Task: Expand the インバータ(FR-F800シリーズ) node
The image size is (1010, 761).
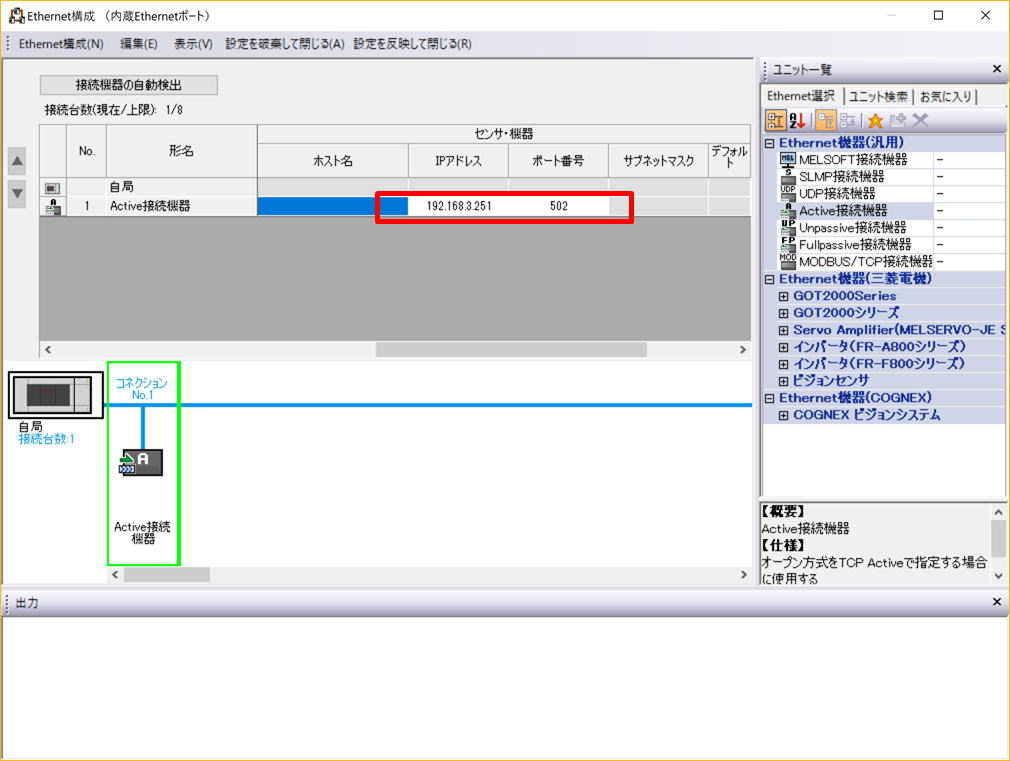Action: click(x=783, y=364)
